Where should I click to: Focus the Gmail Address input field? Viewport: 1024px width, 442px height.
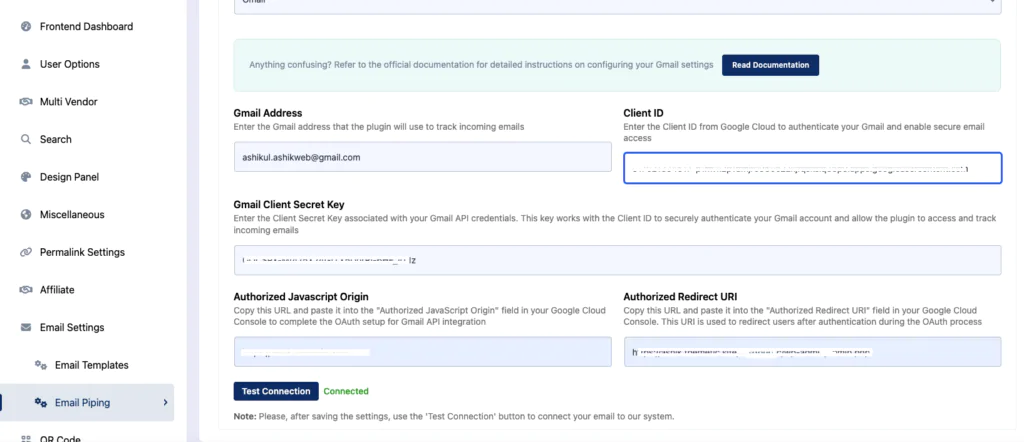[x=423, y=157]
